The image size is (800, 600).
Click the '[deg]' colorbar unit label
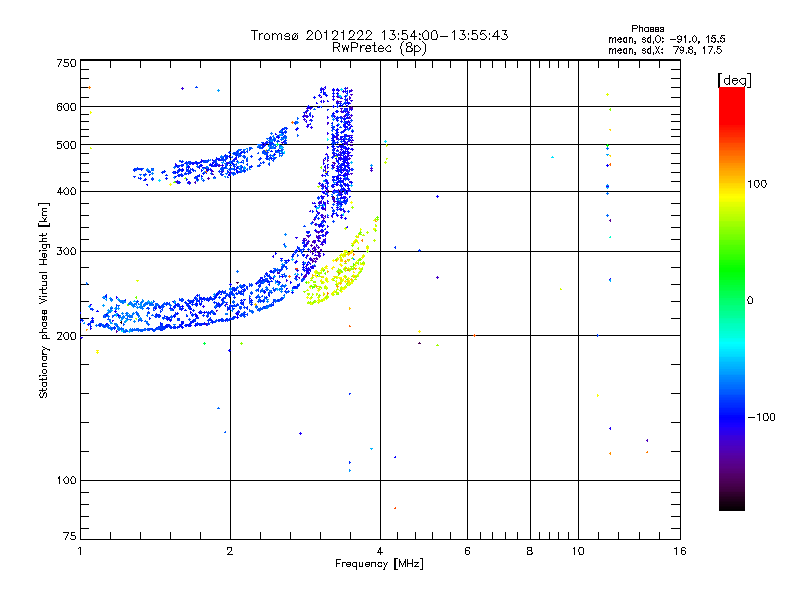coord(734,80)
